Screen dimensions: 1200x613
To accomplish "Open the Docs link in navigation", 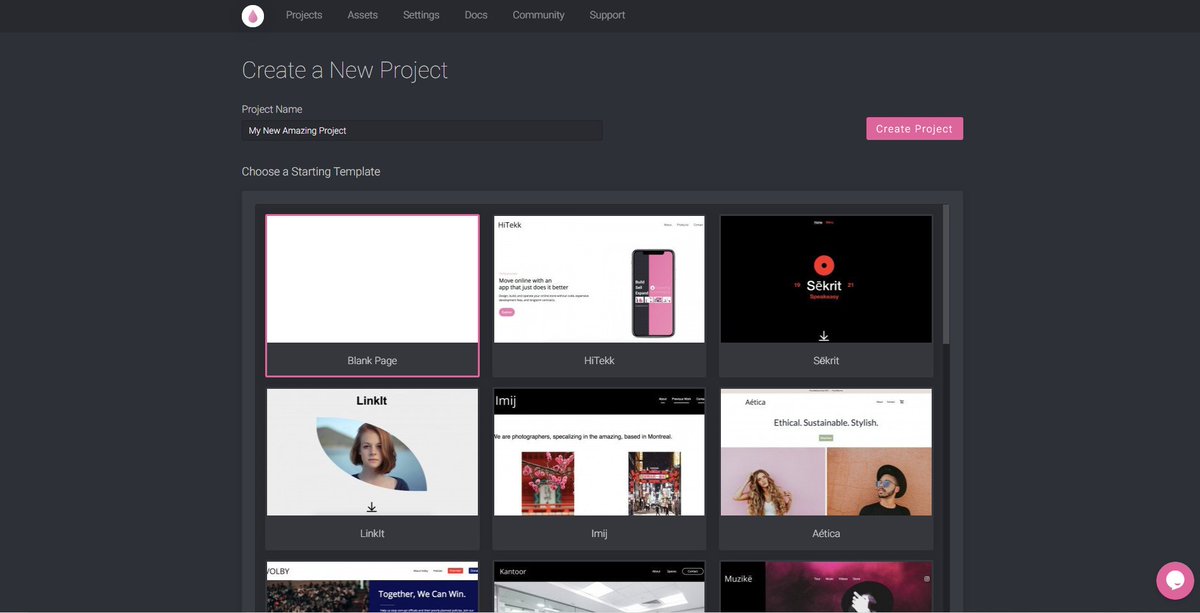I will 476,15.
